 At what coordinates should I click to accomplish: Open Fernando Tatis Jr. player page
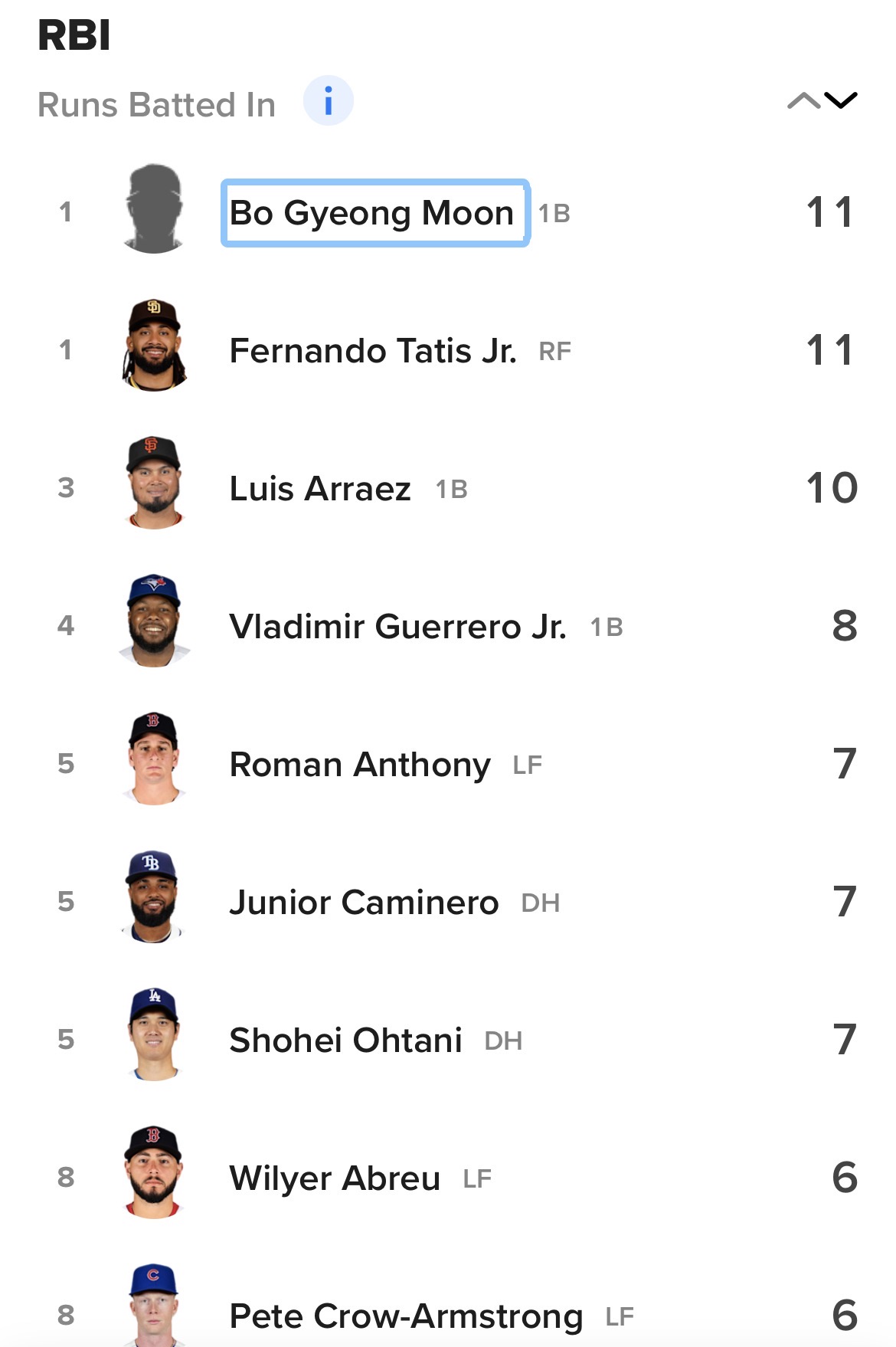point(373,351)
